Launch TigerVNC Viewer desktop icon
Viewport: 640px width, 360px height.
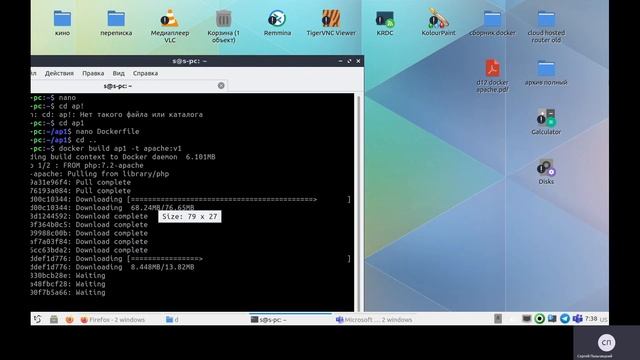331,23
